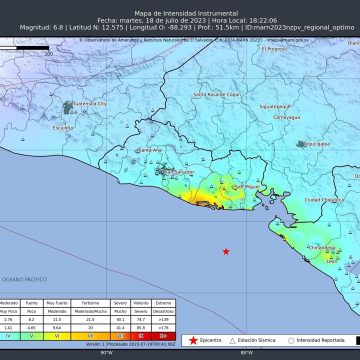Click the Intensidad Reportada circle legend symbol
Image resolution: width=360 pixels, height=360 pixels.
291,341
